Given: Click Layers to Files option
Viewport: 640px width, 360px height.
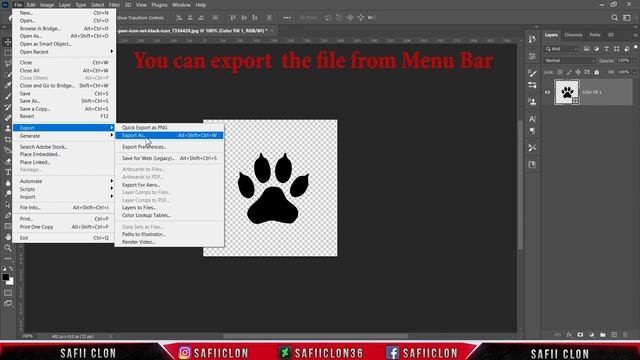Looking at the screenshot, I should click(x=169, y=208).
